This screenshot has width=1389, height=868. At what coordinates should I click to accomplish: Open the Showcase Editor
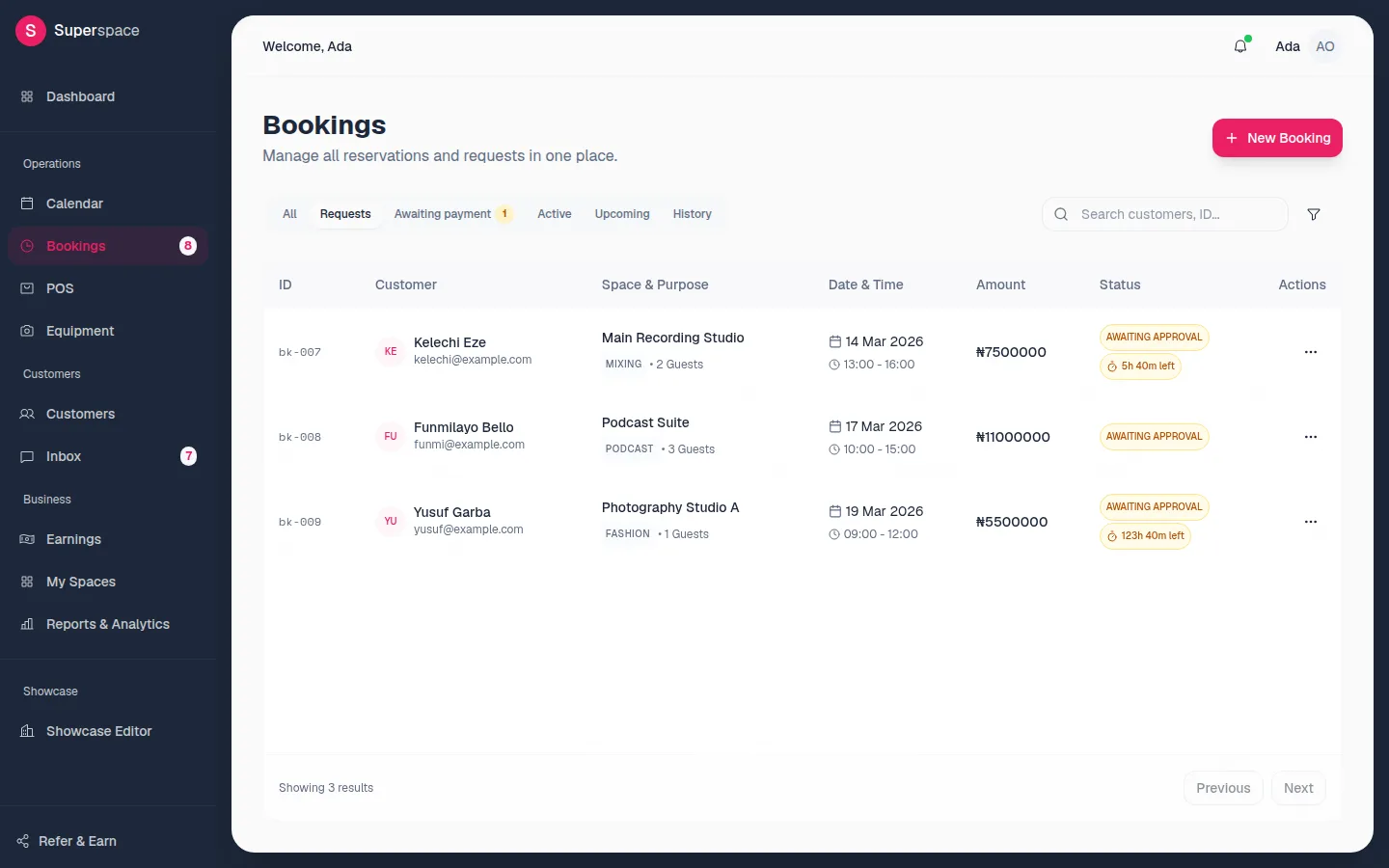tap(108, 731)
